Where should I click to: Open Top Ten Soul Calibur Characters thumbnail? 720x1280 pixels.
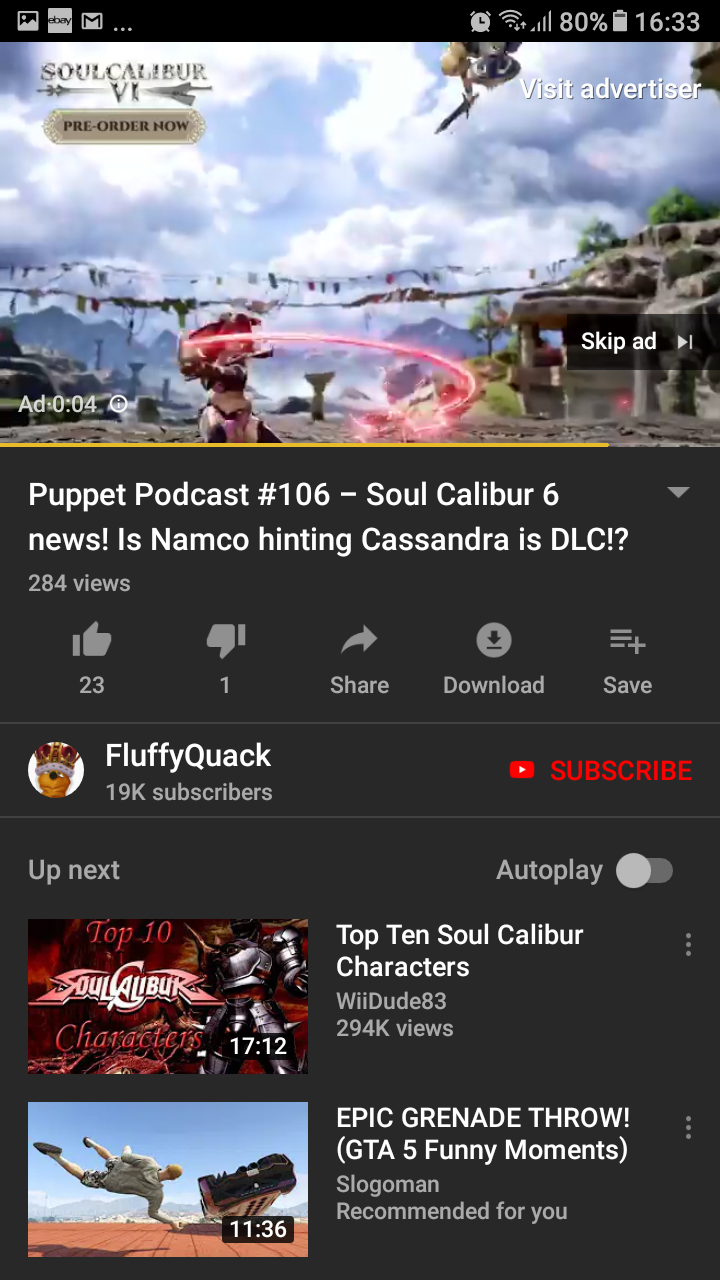coord(168,996)
